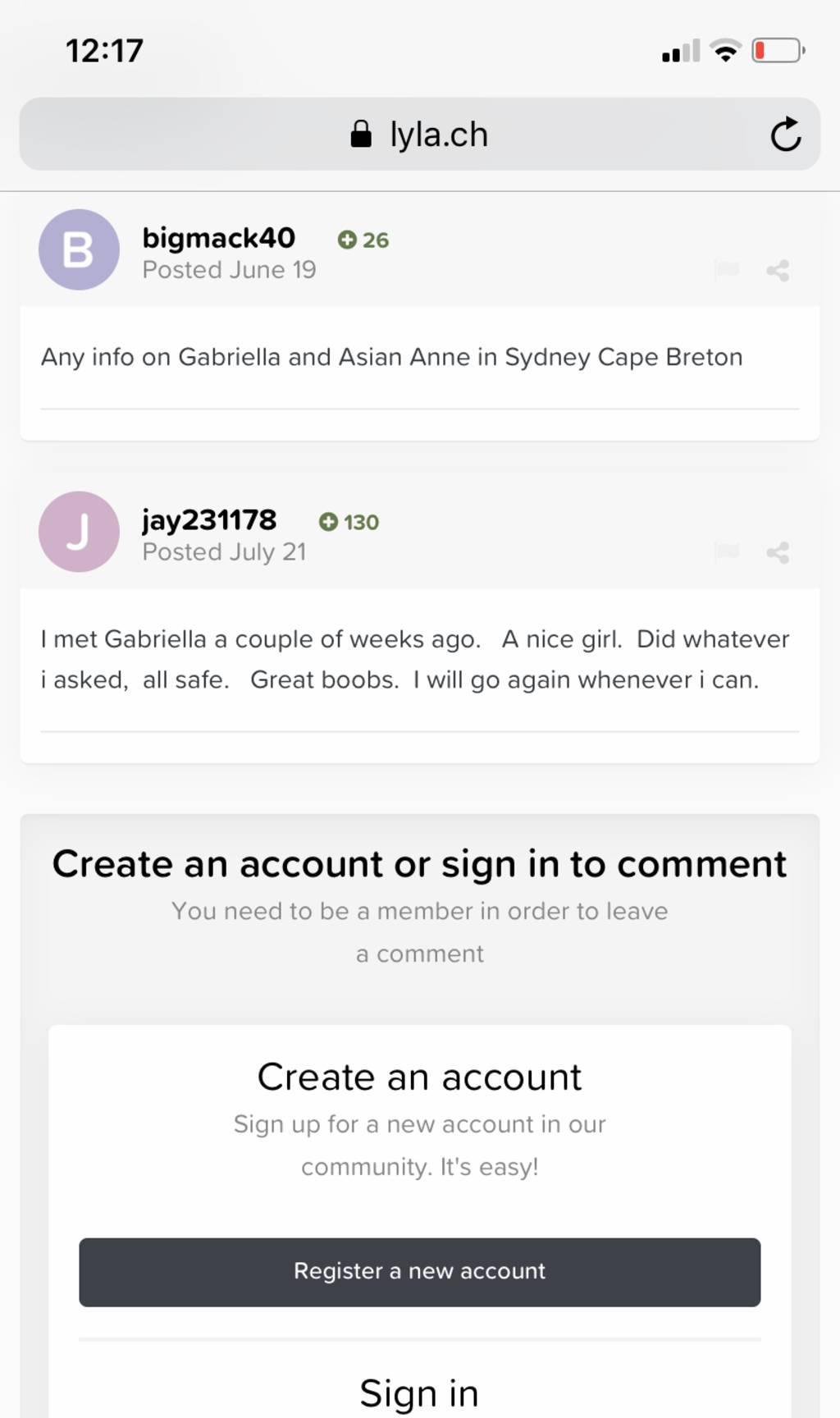
Task: Click the share icon on bigmack40's post
Action: coord(778,271)
